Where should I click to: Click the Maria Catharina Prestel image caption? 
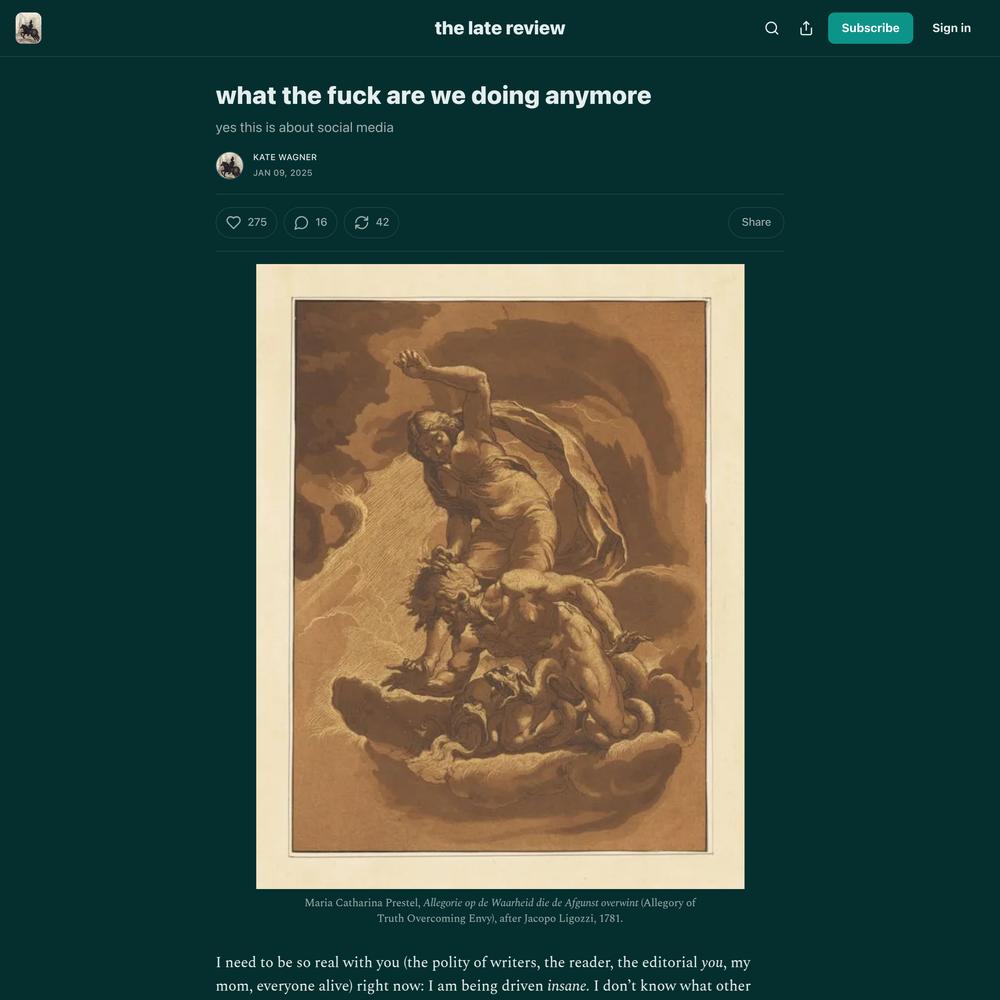point(500,910)
